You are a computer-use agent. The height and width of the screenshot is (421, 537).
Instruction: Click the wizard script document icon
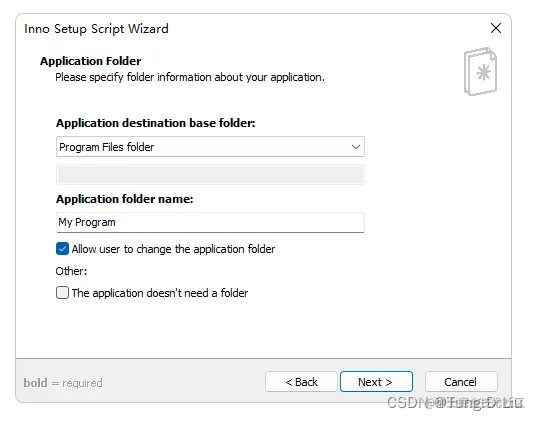(480, 71)
